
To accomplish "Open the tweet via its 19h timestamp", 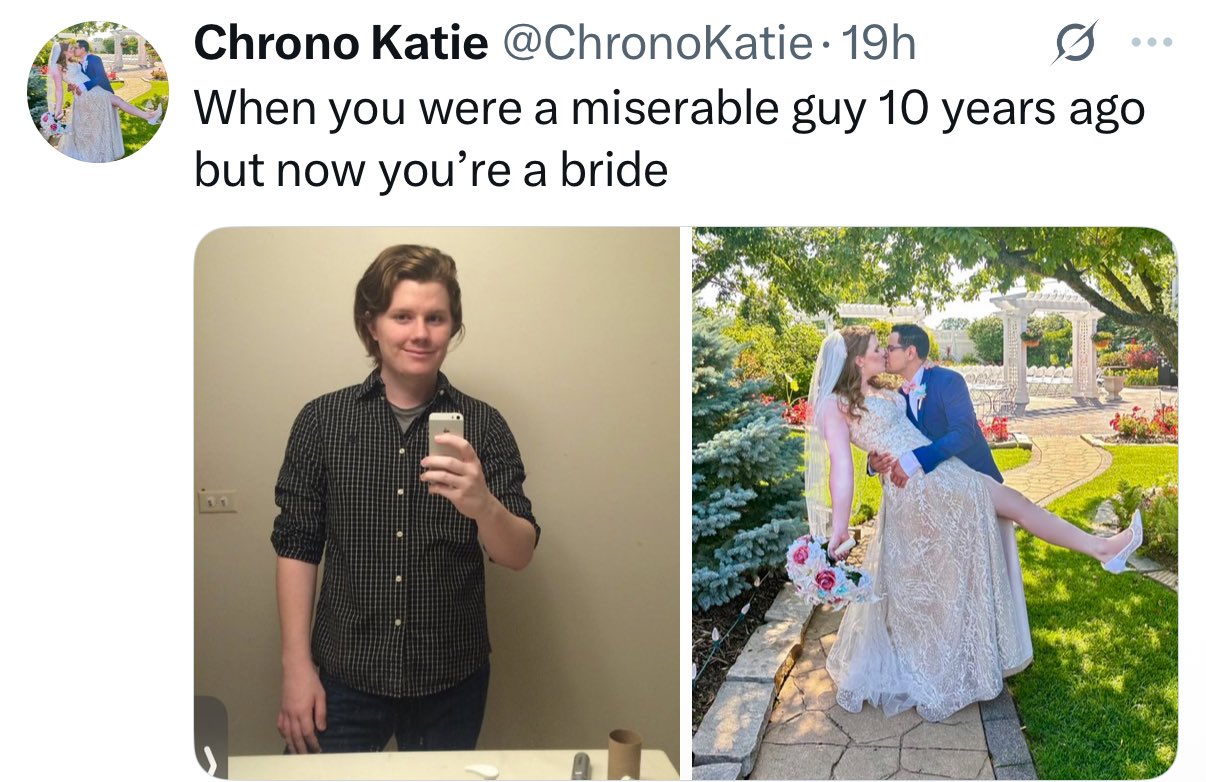I will coord(878,44).
